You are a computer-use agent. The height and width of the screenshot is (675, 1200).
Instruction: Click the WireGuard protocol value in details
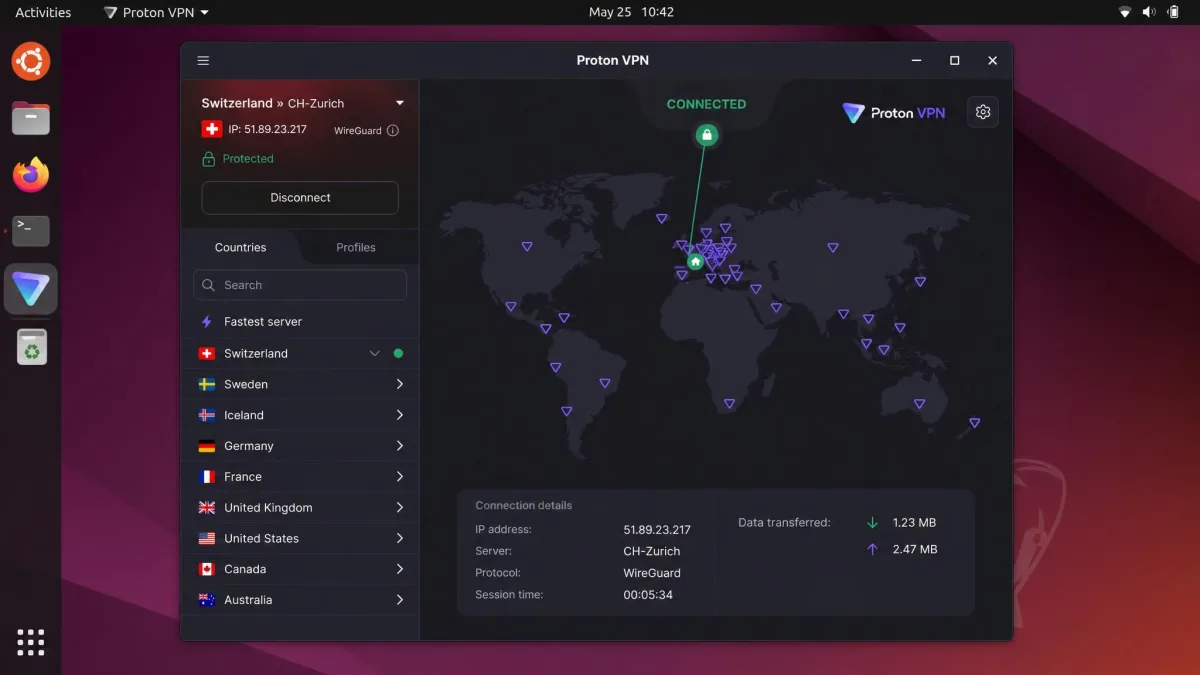click(652, 573)
